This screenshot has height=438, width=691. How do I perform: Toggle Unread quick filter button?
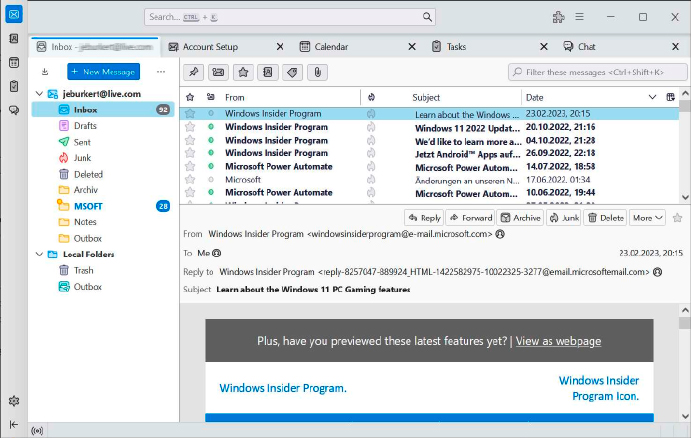tap(218, 72)
